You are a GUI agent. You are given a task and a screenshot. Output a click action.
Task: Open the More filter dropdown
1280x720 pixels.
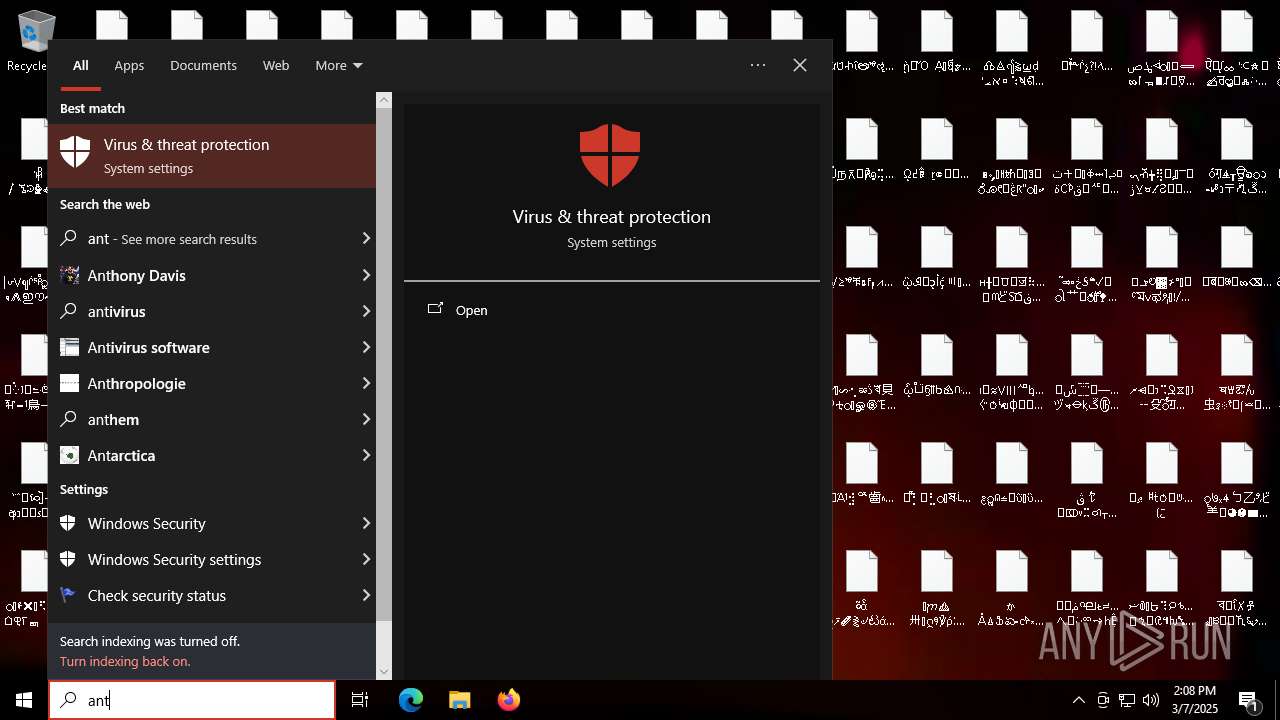tap(338, 65)
